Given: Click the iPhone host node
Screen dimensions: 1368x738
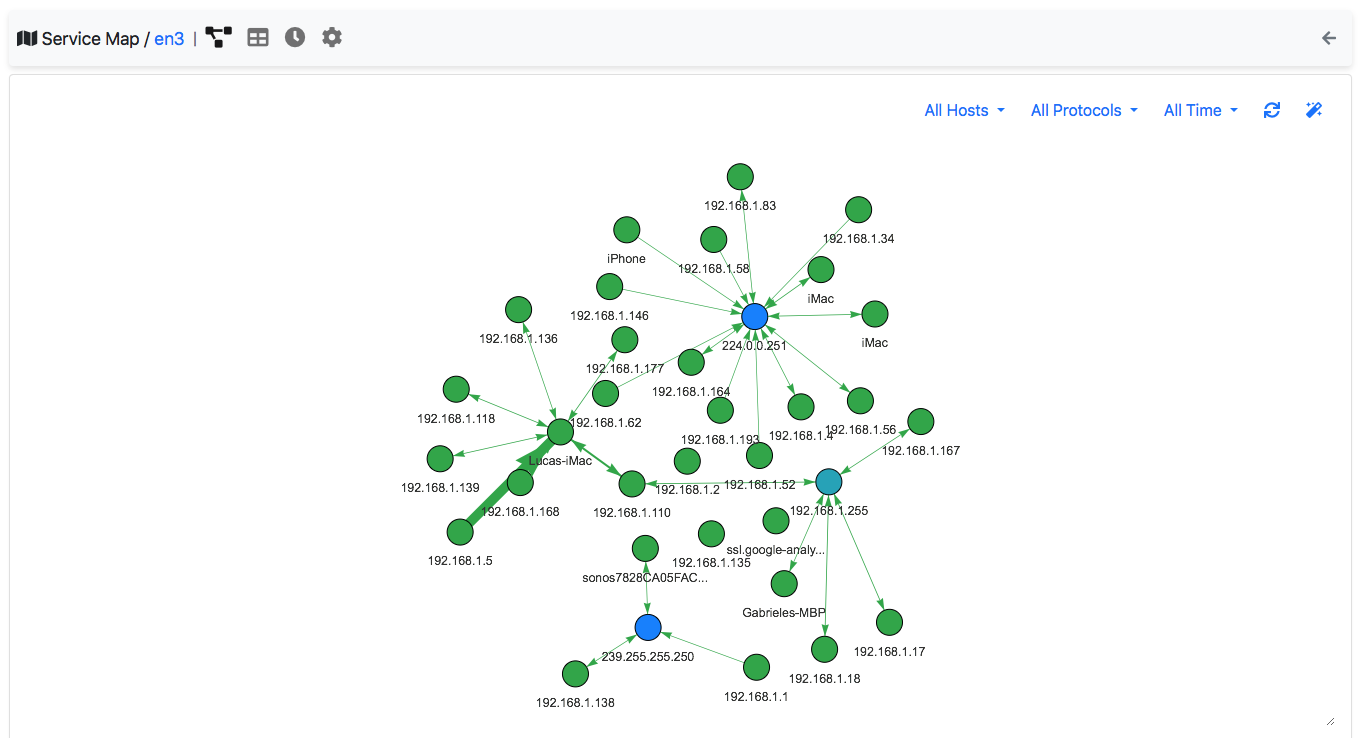Looking at the screenshot, I should [x=626, y=229].
